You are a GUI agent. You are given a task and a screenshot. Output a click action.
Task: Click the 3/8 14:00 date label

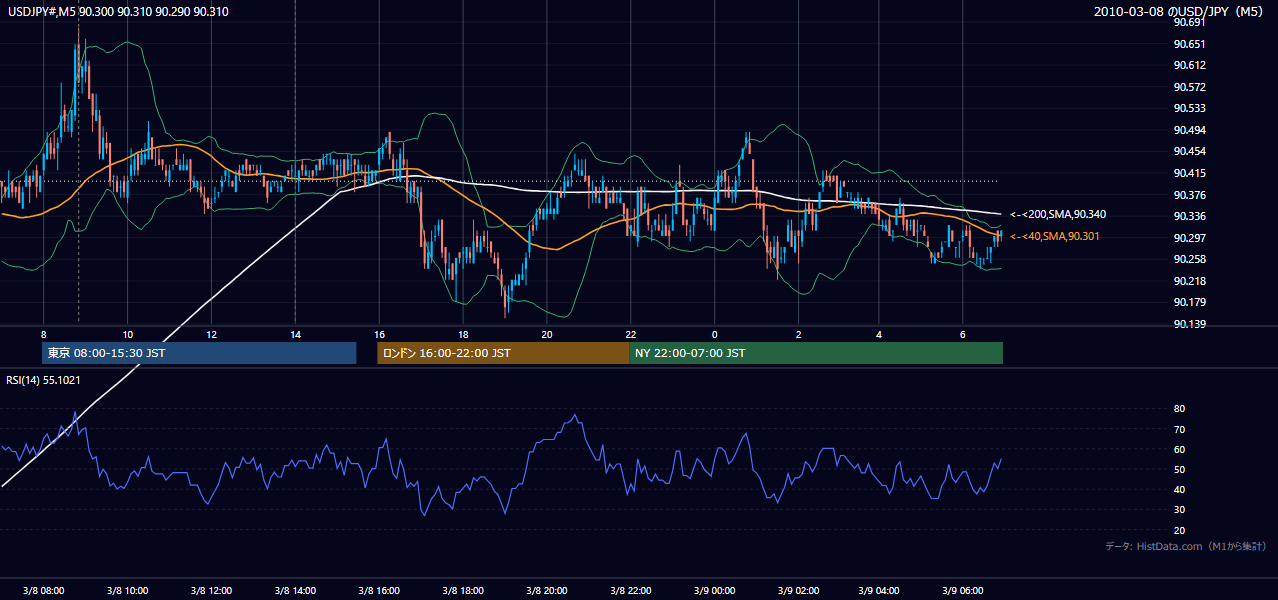(x=295, y=590)
